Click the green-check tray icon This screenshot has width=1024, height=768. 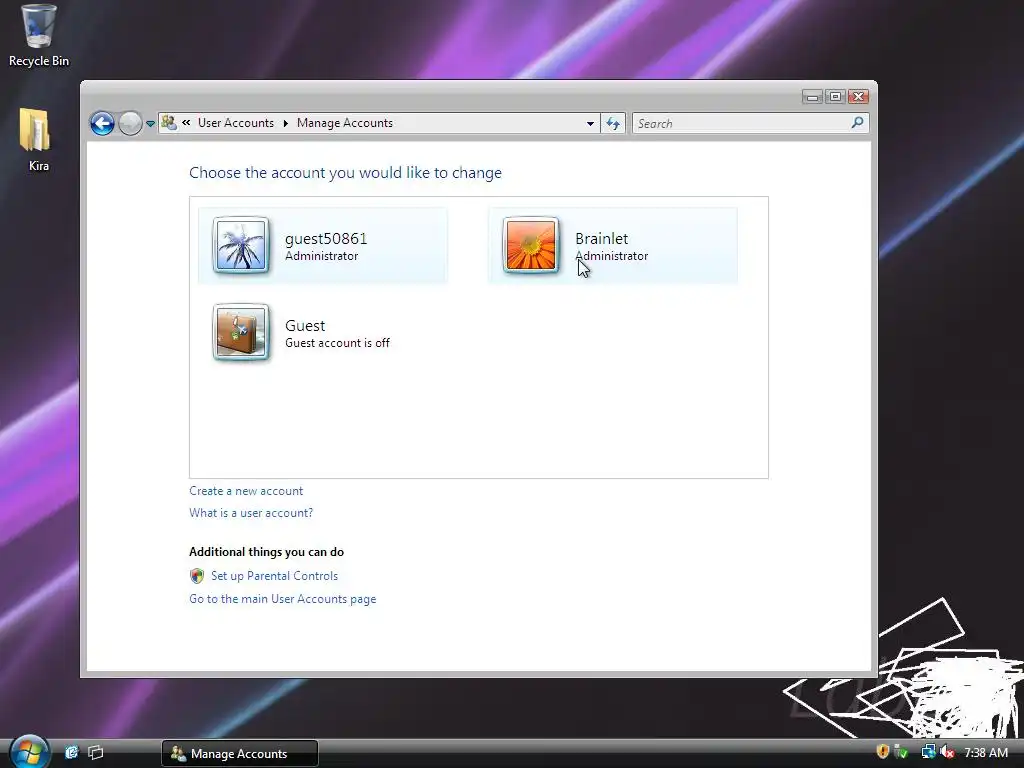coord(901,752)
